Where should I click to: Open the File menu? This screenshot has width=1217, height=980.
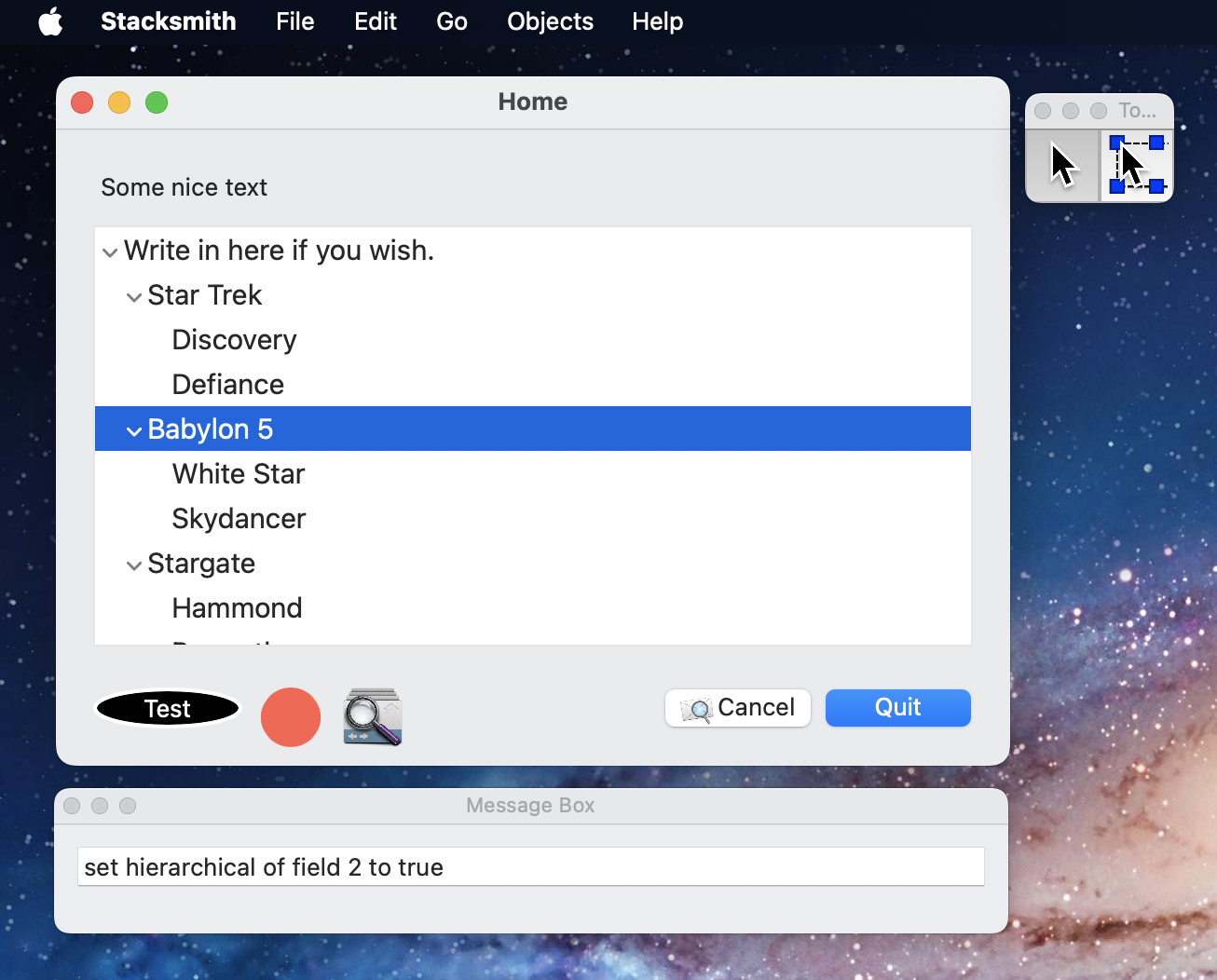coord(295,21)
